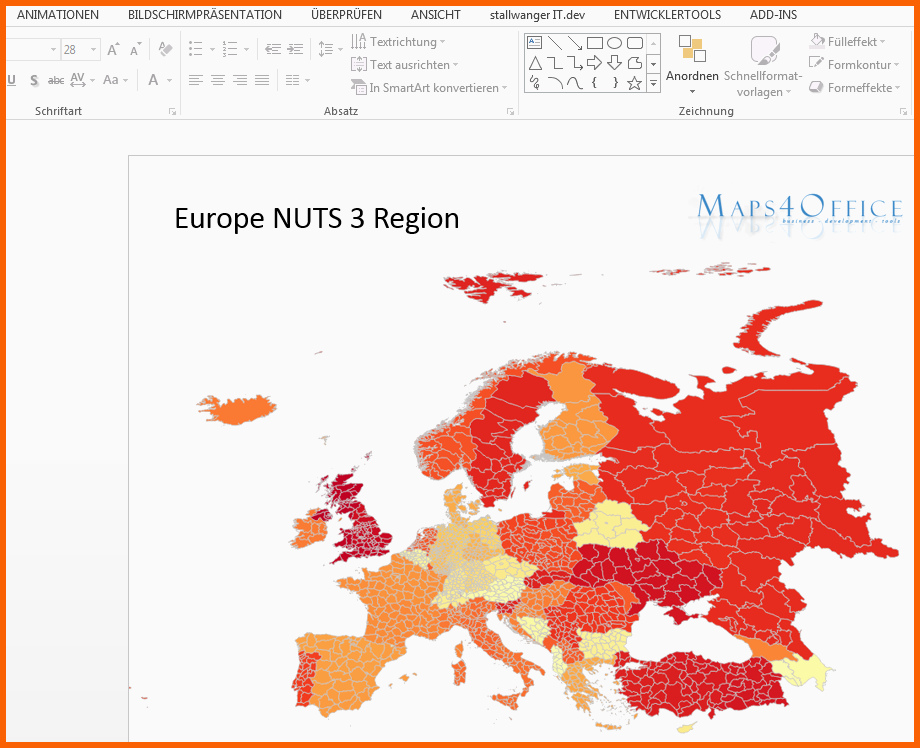Switch to the ENTWICKLERTOOLS tab
This screenshot has width=920, height=748.
point(667,15)
